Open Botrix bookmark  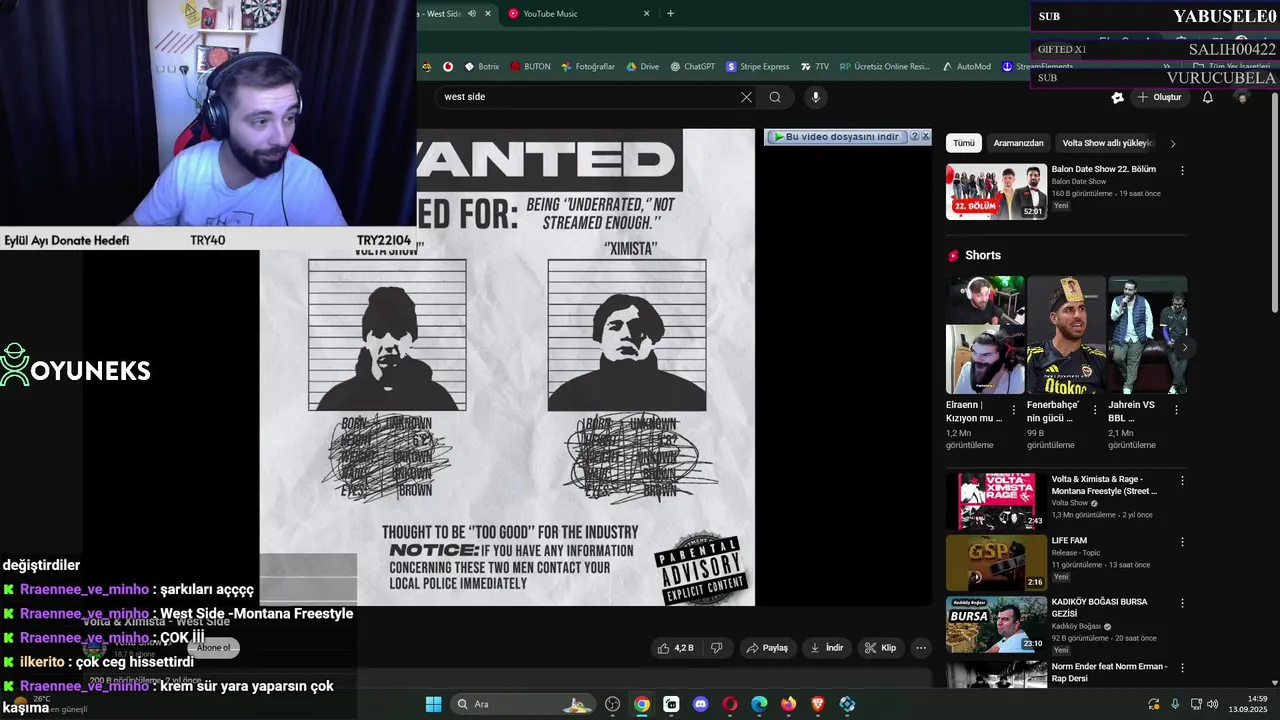[x=482, y=67]
